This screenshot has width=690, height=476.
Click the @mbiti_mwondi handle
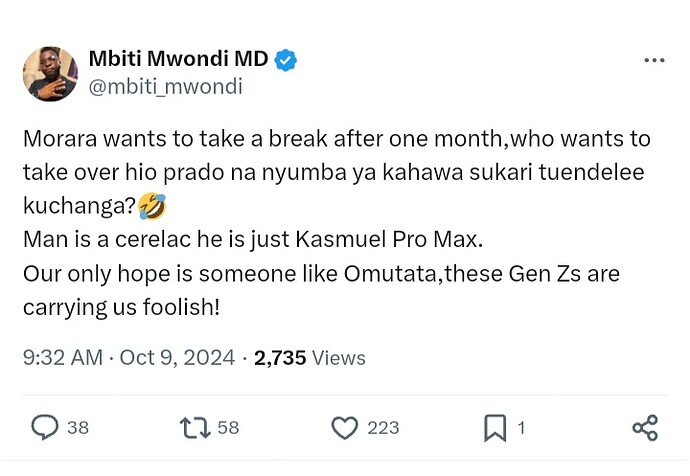(167, 87)
